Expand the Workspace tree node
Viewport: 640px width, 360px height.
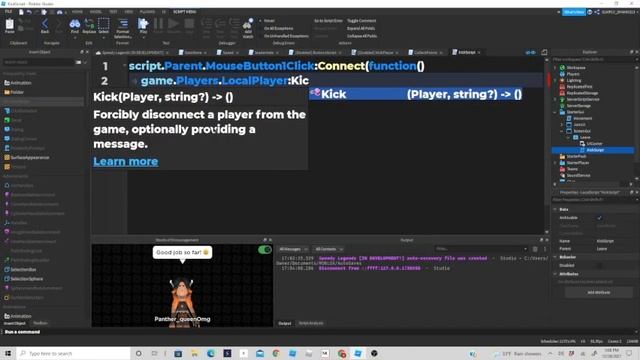point(555,67)
